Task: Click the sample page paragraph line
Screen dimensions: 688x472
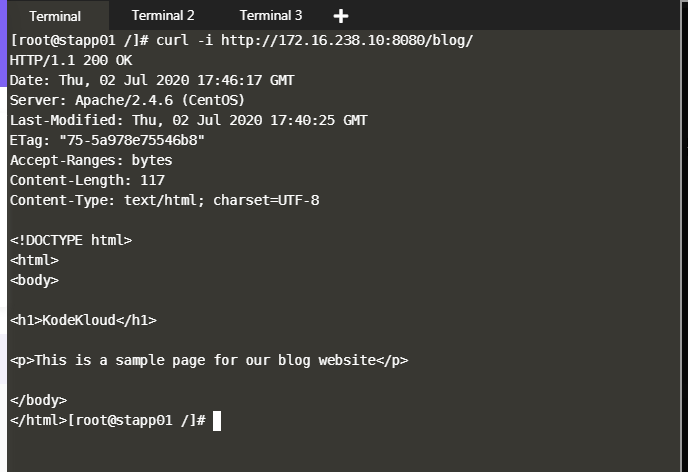Action: click(209, 360)
